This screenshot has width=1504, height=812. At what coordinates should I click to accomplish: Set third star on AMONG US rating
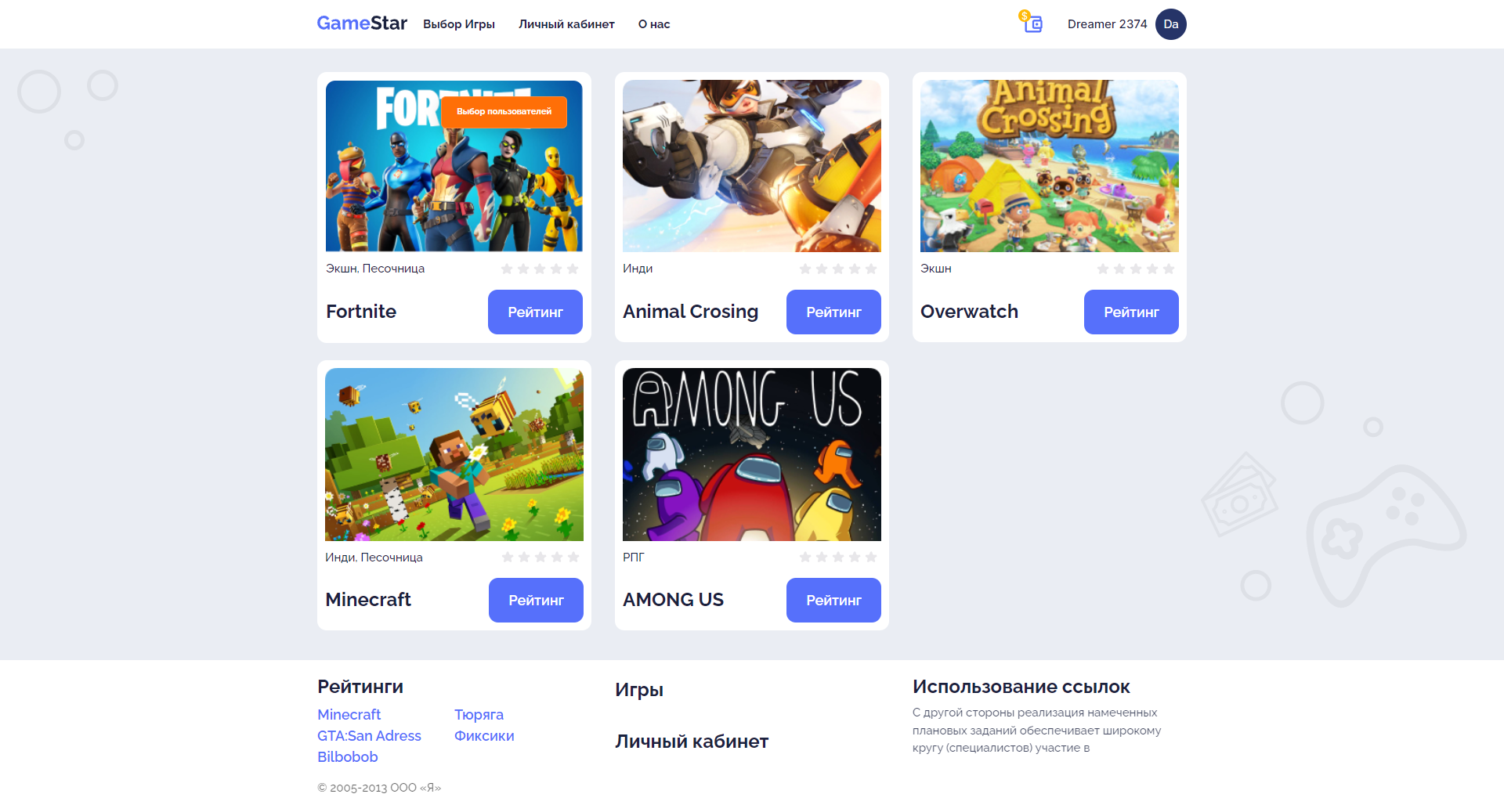(x=838, y=557)
